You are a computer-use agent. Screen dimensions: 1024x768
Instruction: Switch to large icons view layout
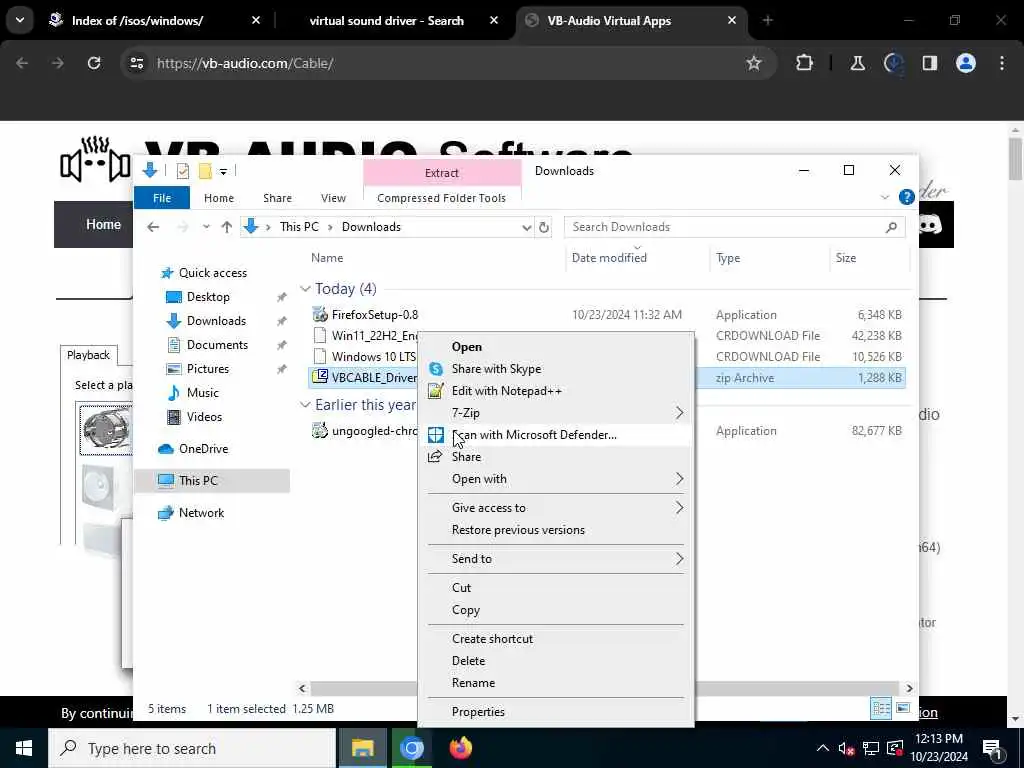pyautogui.click(x=903, y=709)
